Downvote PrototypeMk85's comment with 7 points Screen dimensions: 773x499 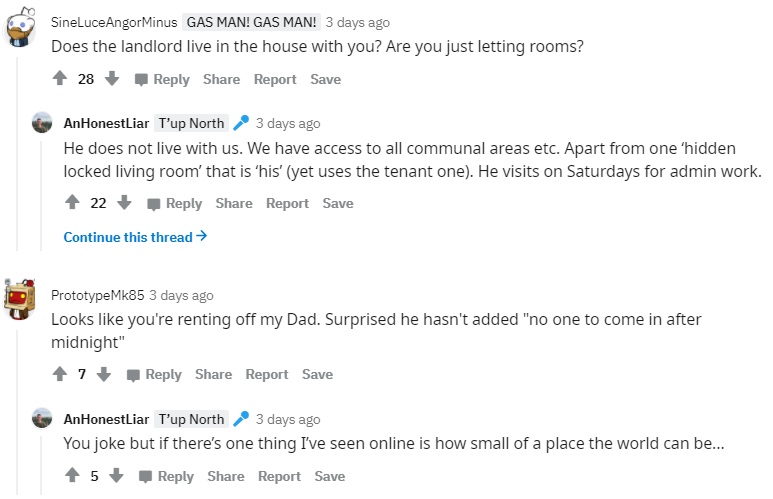[104, 375]
